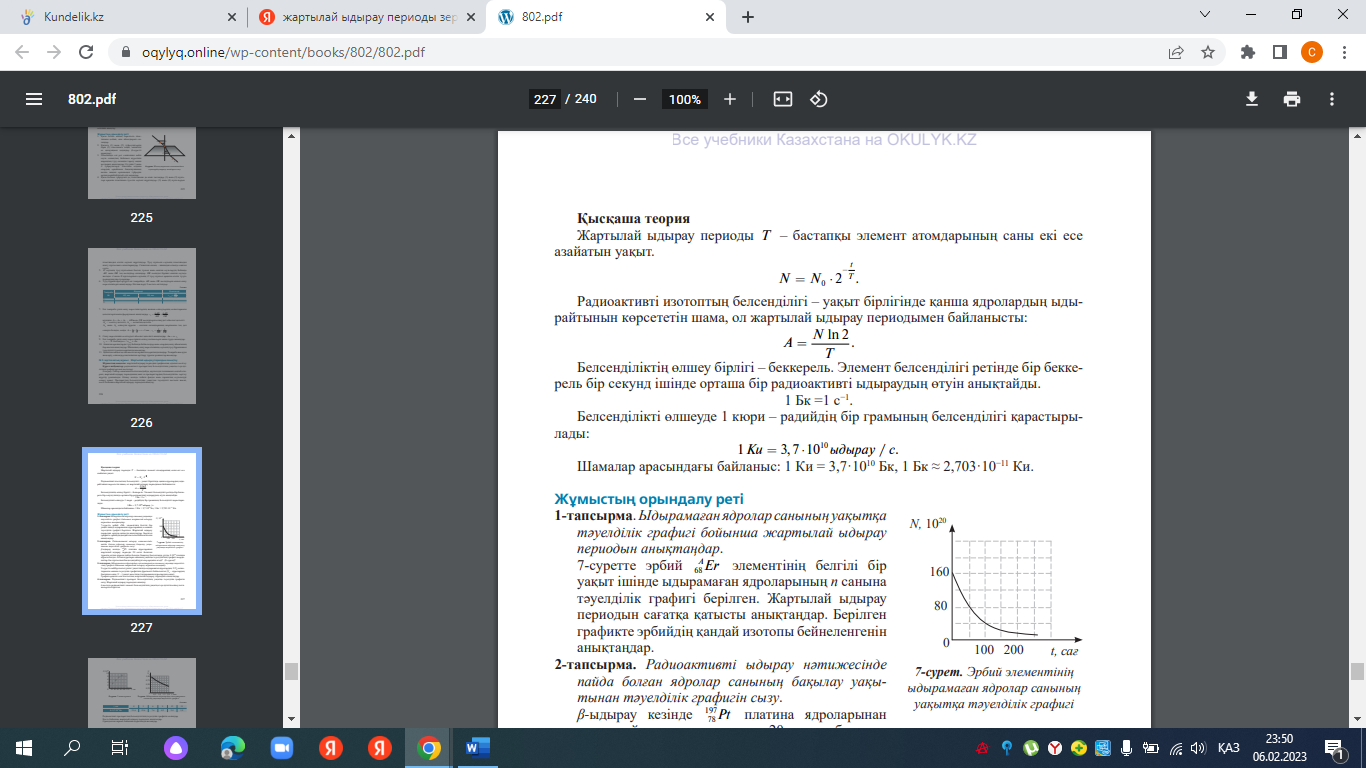Viewport: 1366px width, 768px height.
Task: Click the microphone tray icon
Action: tap(1126, 748)
